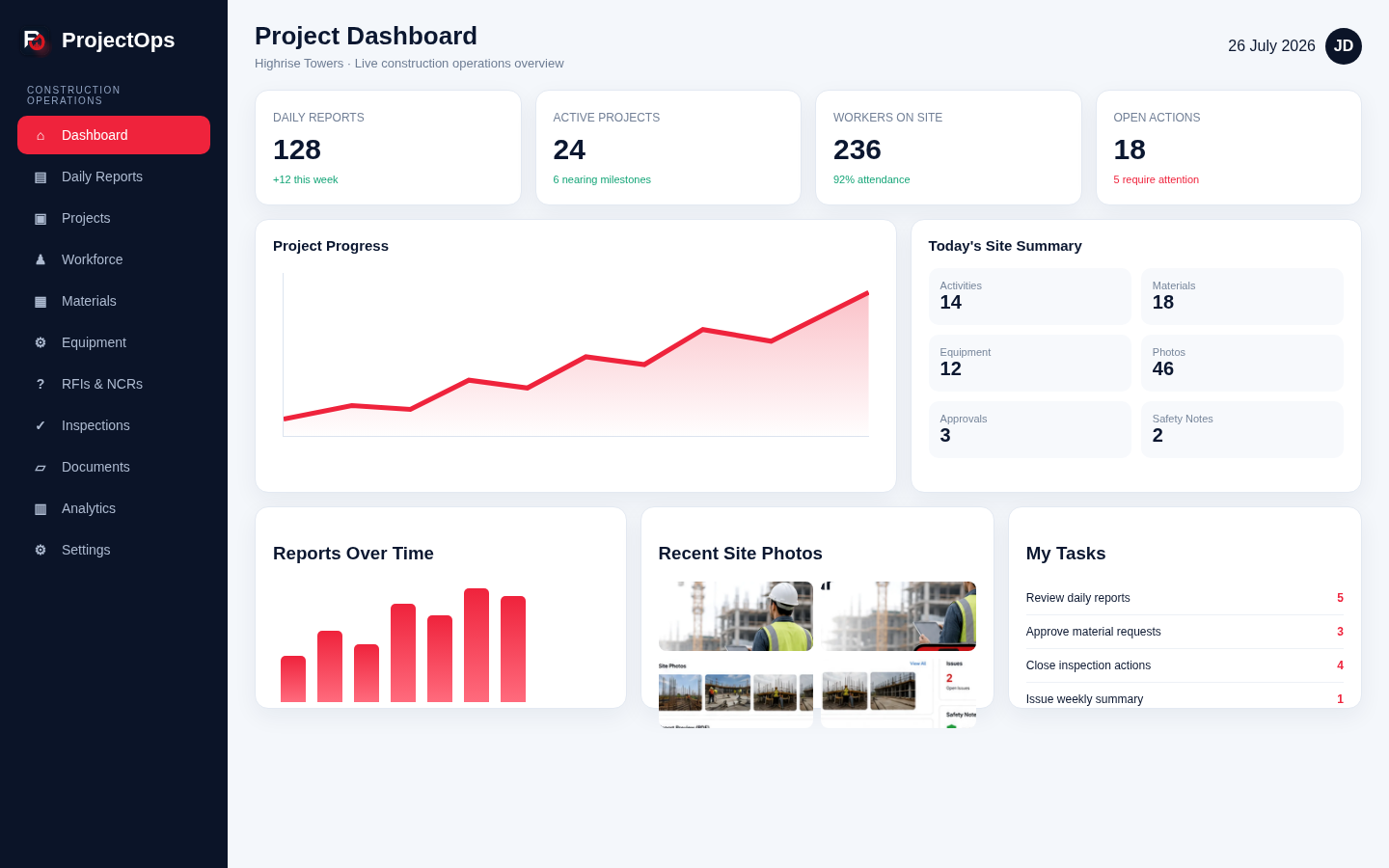Click the Equipment gear icon

point(41,342)
